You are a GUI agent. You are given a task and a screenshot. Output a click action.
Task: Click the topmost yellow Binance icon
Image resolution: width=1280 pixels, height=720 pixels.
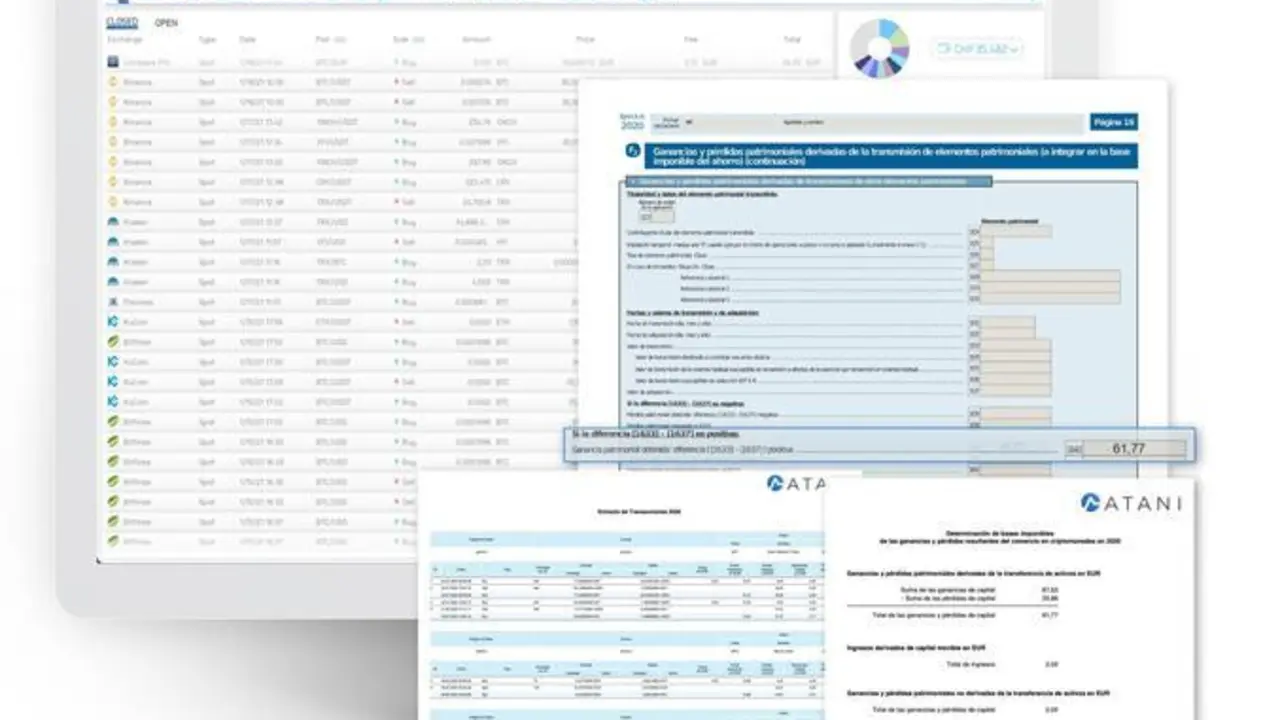113,82
